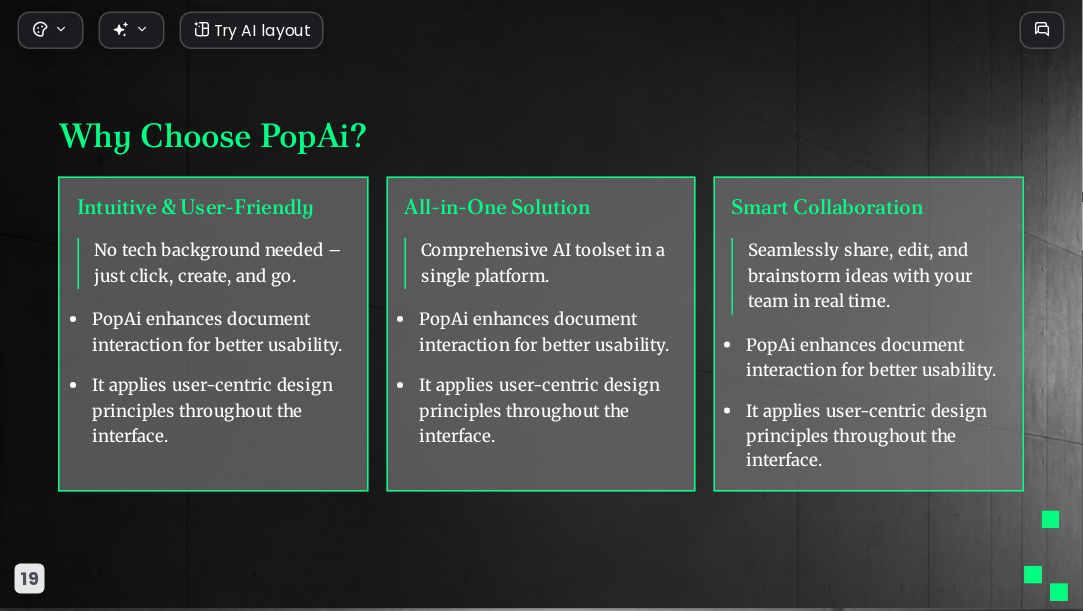This screenshot has height=611, width=1083.
Task: Click the 'Seamlessly share, edit, and brainstorm' text
Action: (x=860, y=275)
